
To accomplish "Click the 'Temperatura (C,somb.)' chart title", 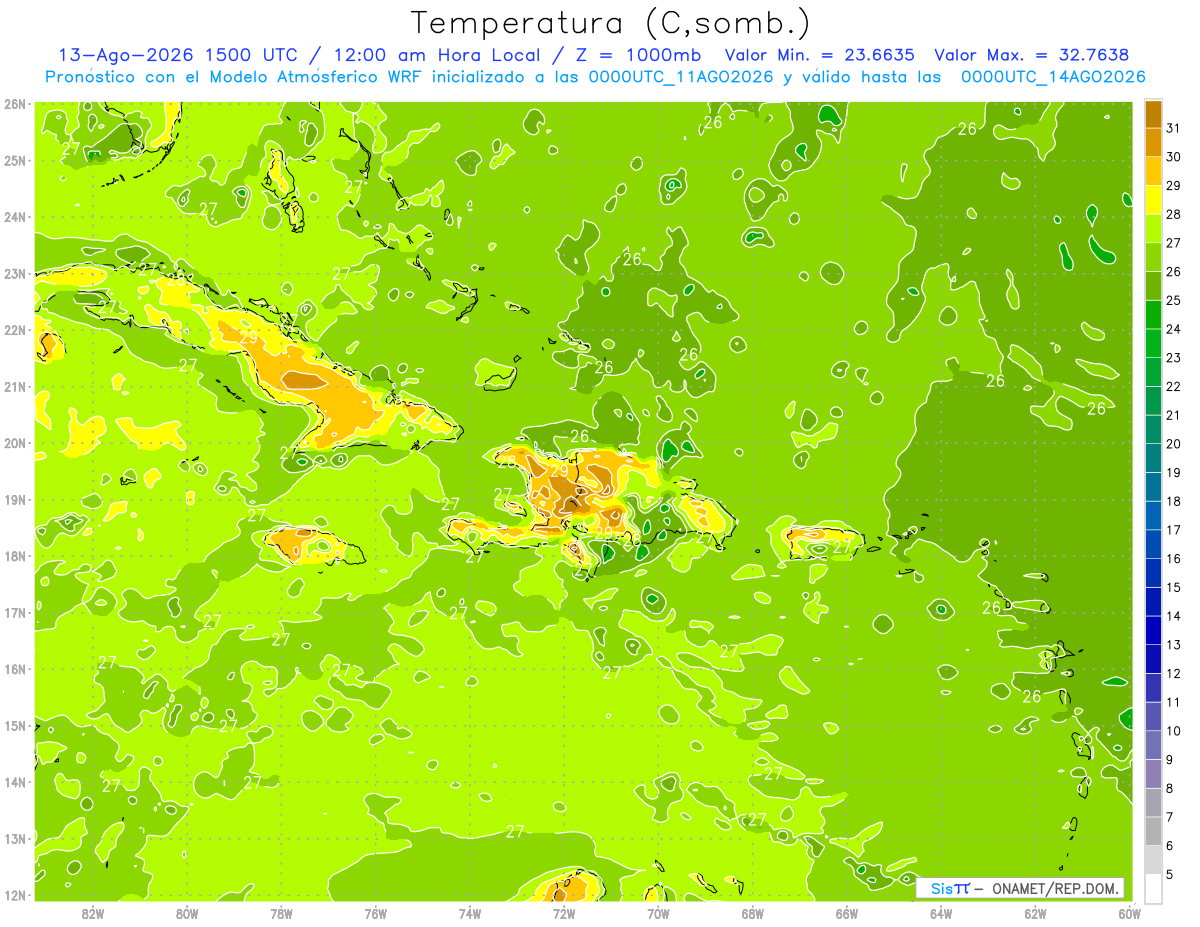I will 611,23.
